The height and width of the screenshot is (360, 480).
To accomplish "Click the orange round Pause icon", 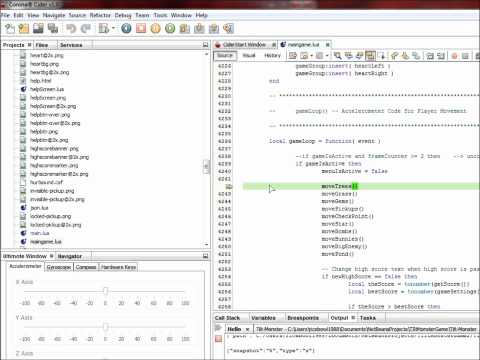I will tap(155, 29).
